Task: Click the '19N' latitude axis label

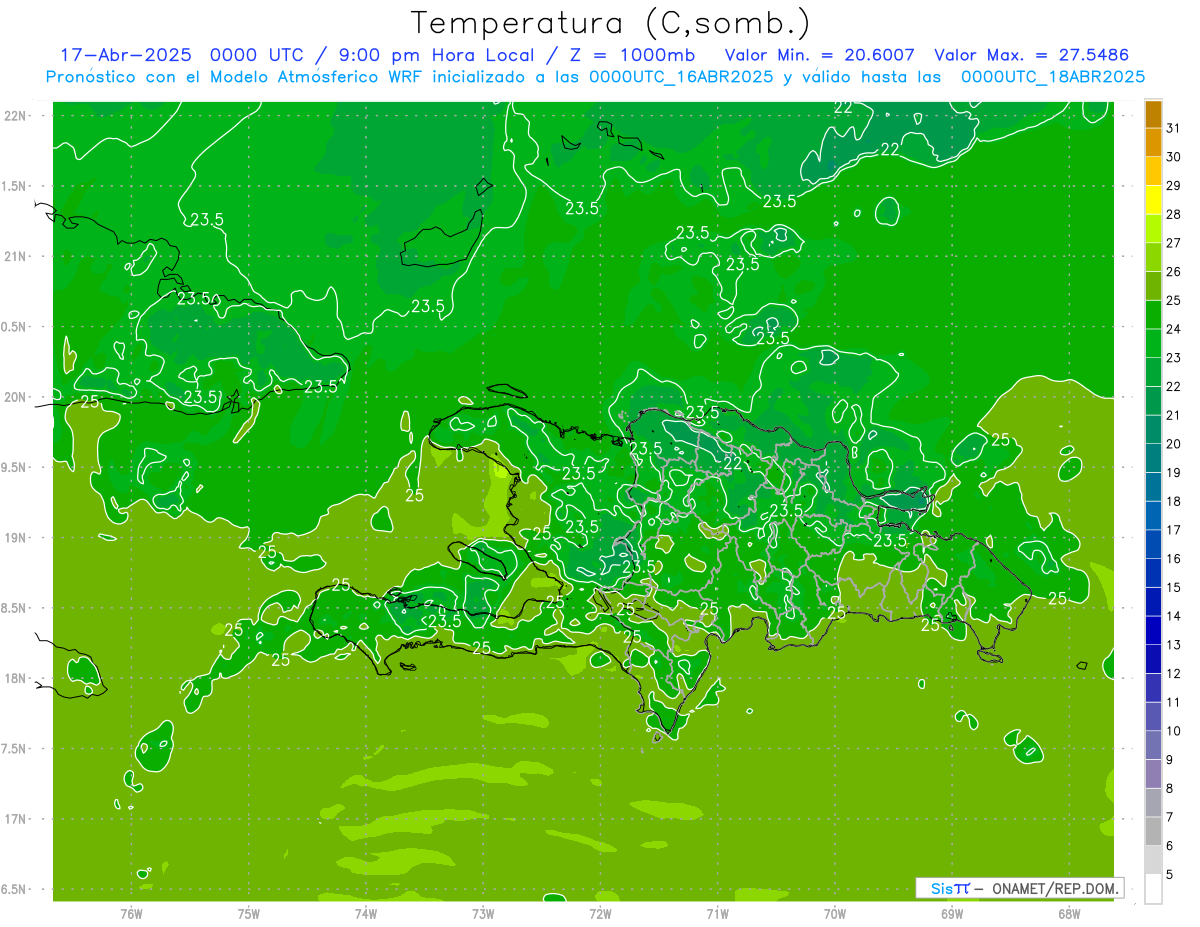Action: (x=17, y=538)
